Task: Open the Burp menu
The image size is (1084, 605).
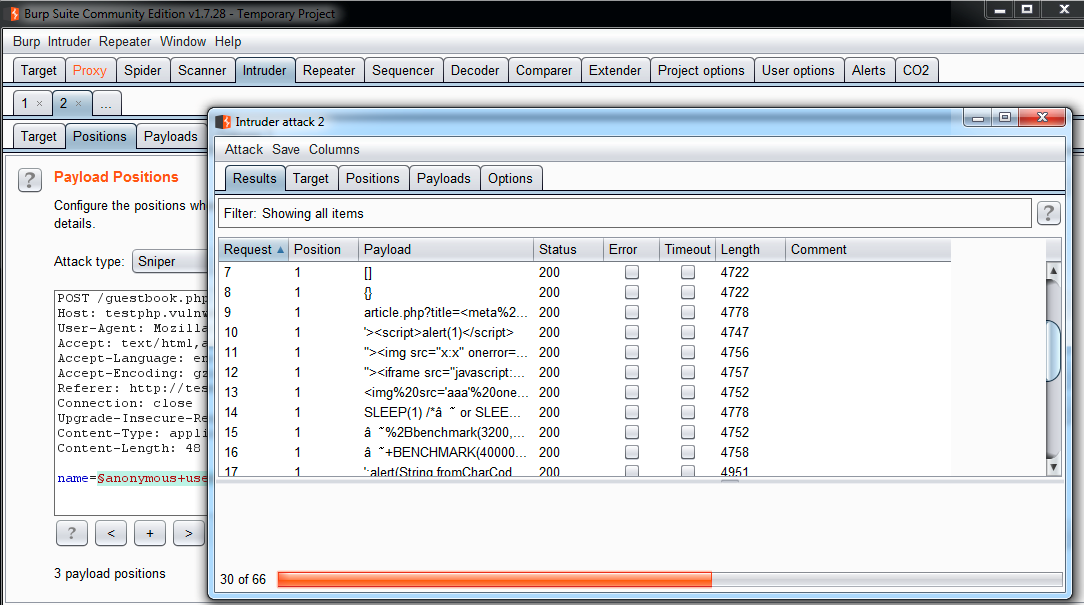Action: 26,41
